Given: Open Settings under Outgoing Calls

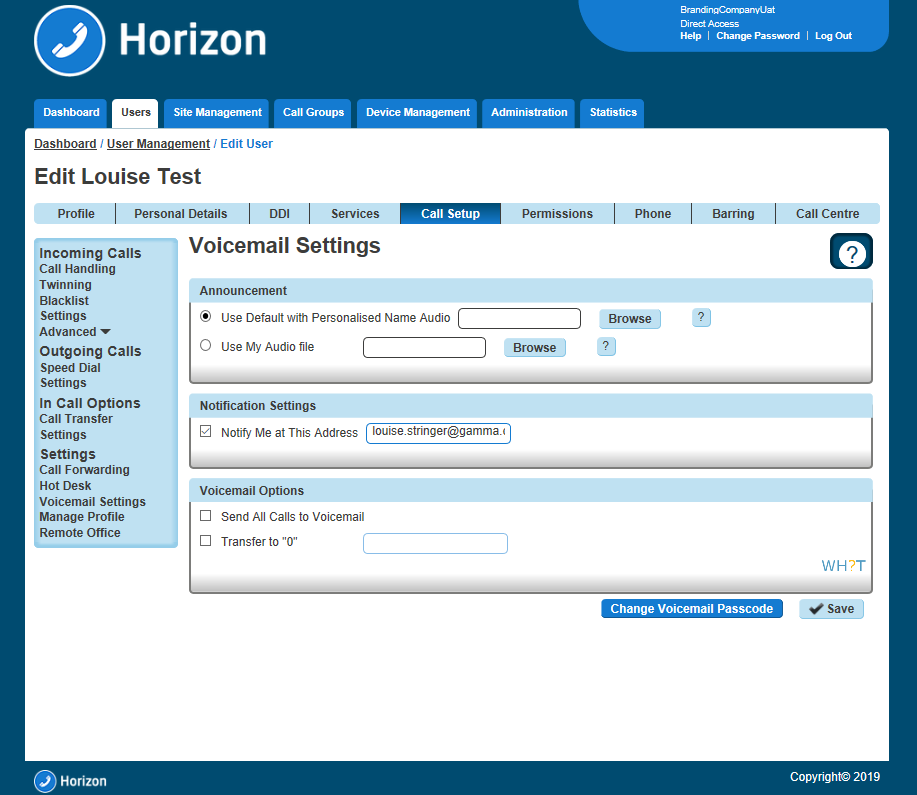Looking at the screenshot, I should click(x=63, y=383).
